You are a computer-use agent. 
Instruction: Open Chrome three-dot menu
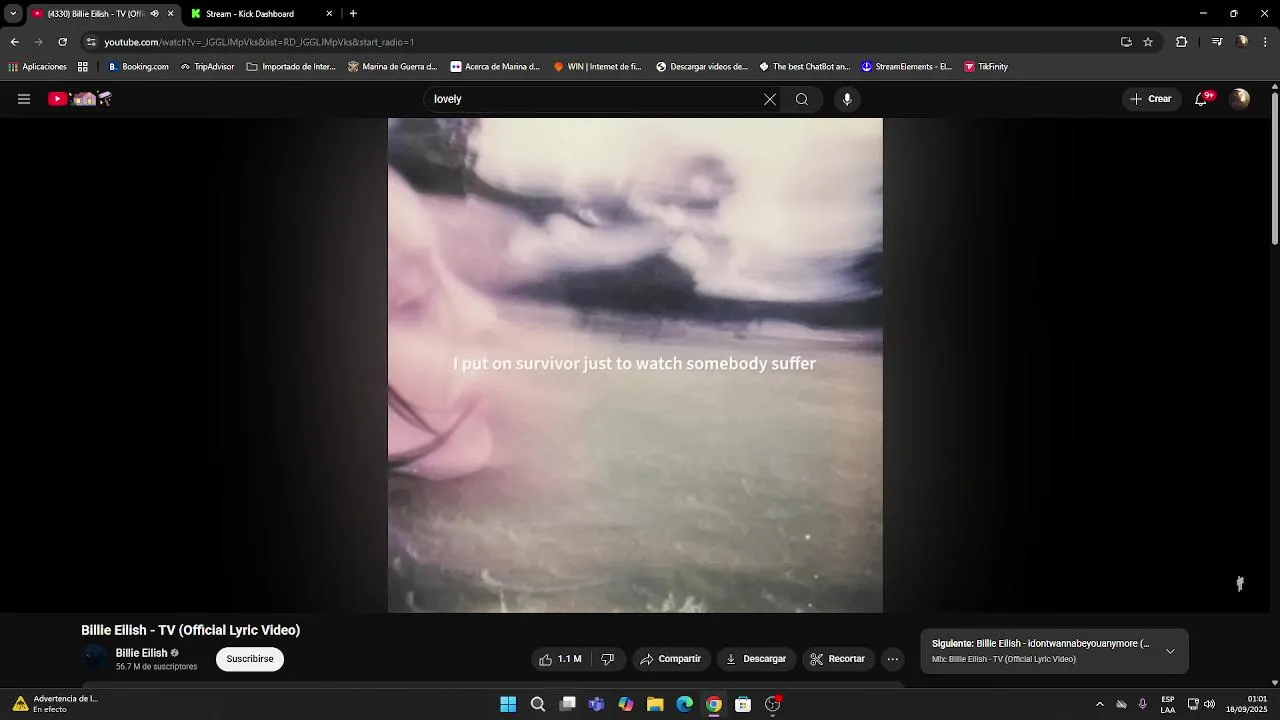coord(1266,42)
